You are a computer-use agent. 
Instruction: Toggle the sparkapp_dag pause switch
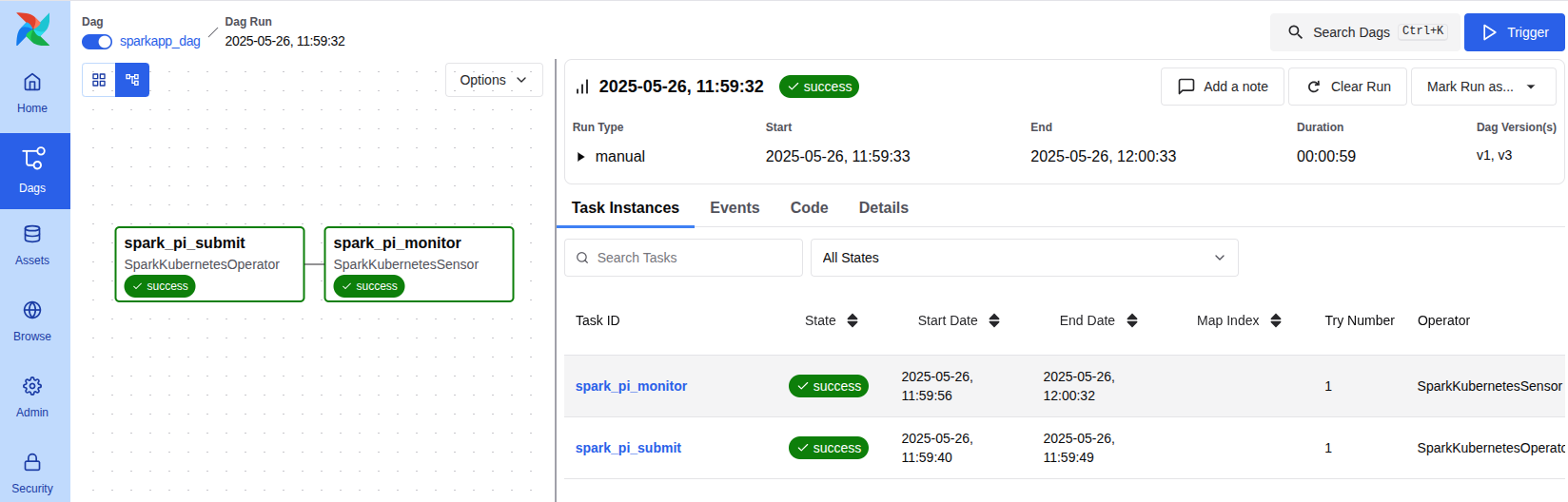(x=97, y=42)
